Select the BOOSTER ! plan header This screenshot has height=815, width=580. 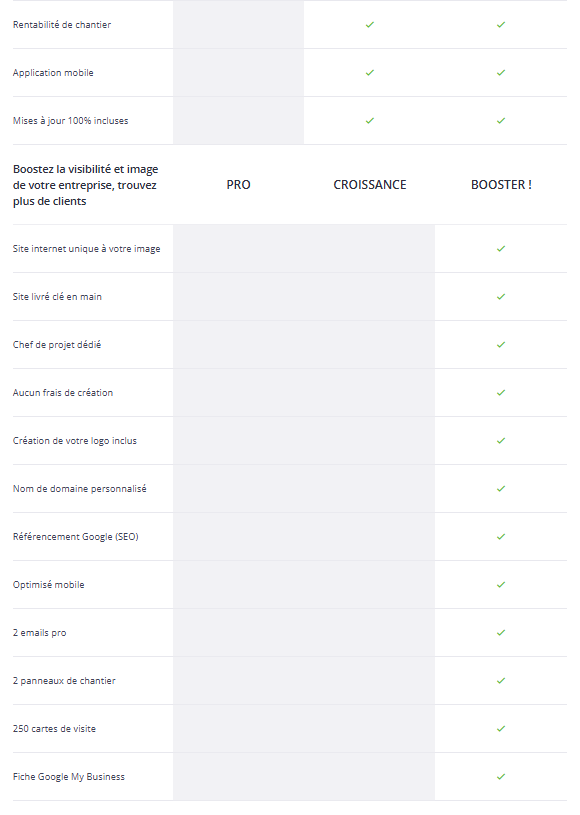501,185
